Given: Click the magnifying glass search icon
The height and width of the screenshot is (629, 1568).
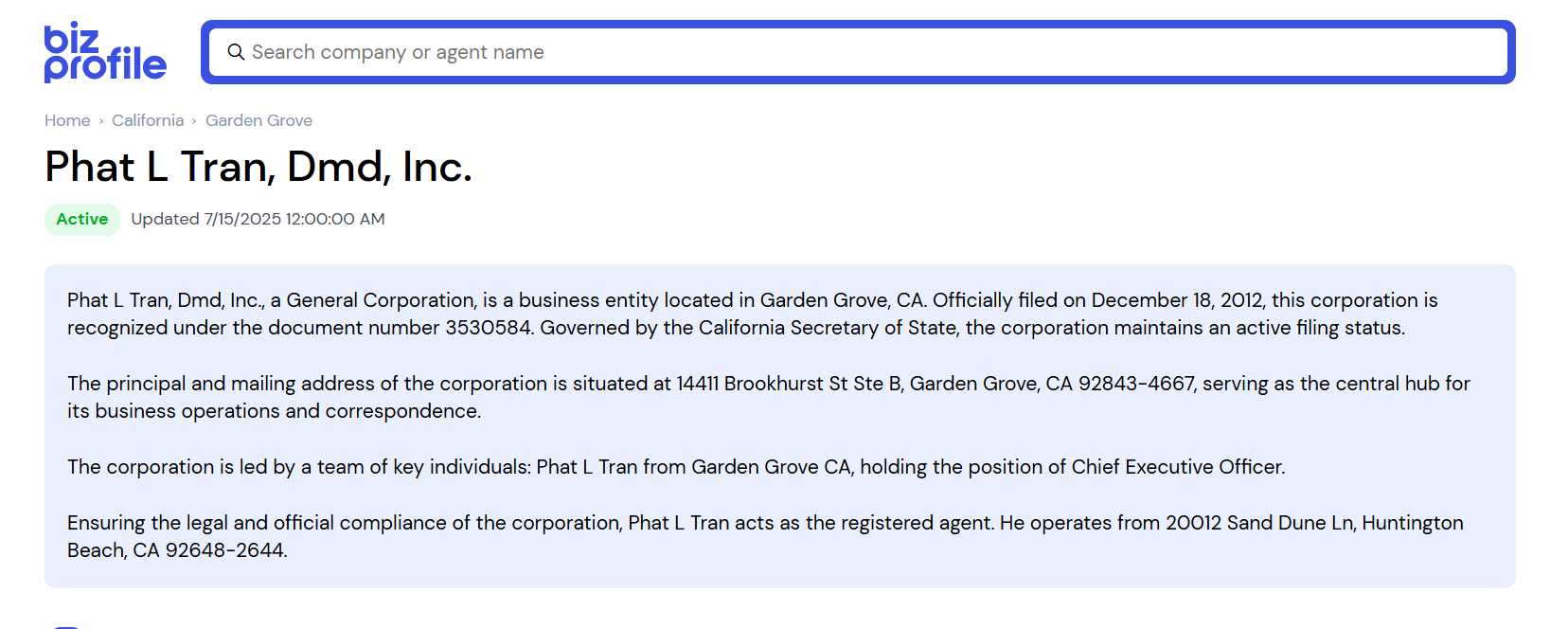Looking at the screenshot, I should point(236,52).
